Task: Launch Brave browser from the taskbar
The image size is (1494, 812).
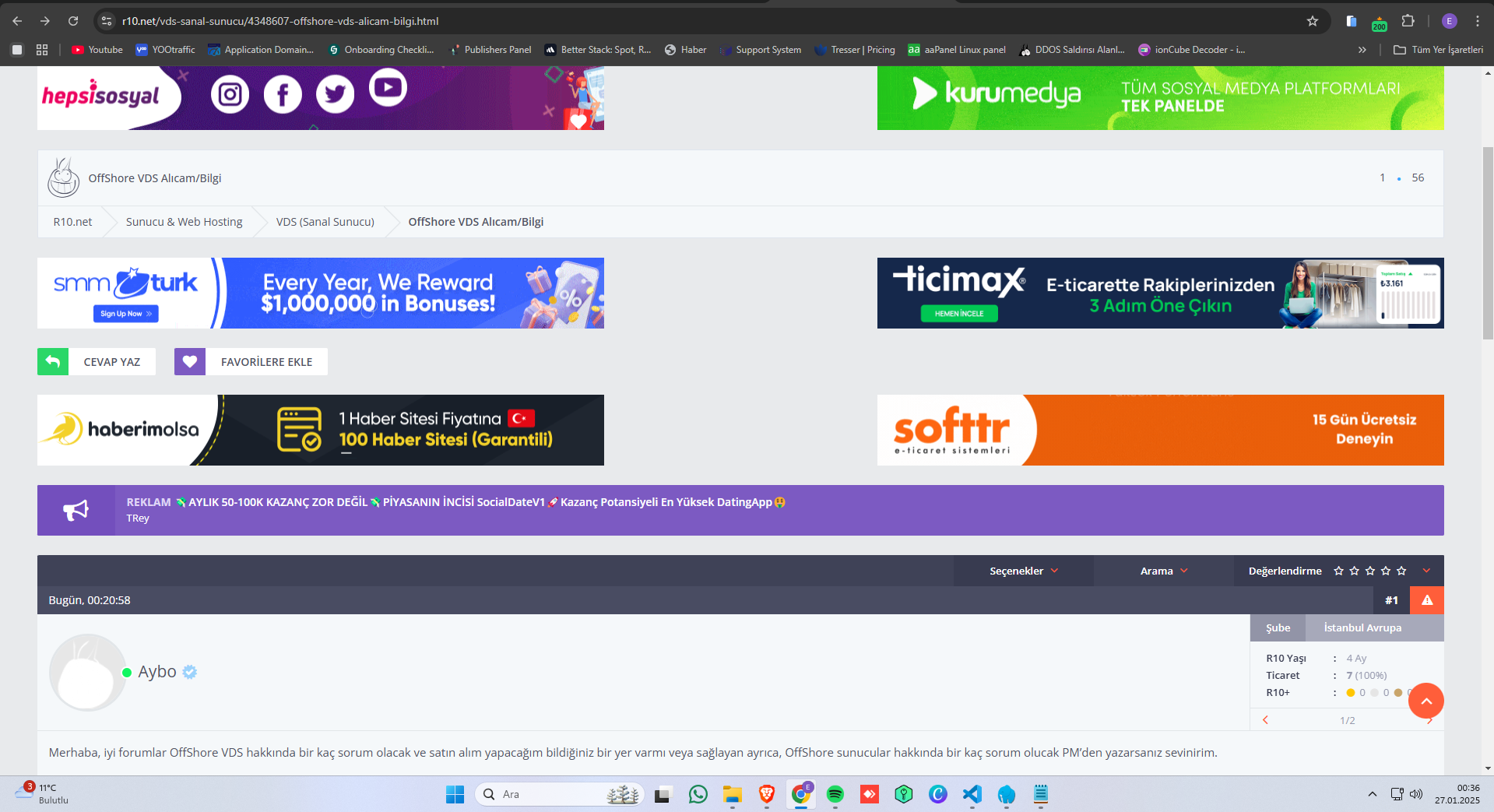Action: click(767, 794)
